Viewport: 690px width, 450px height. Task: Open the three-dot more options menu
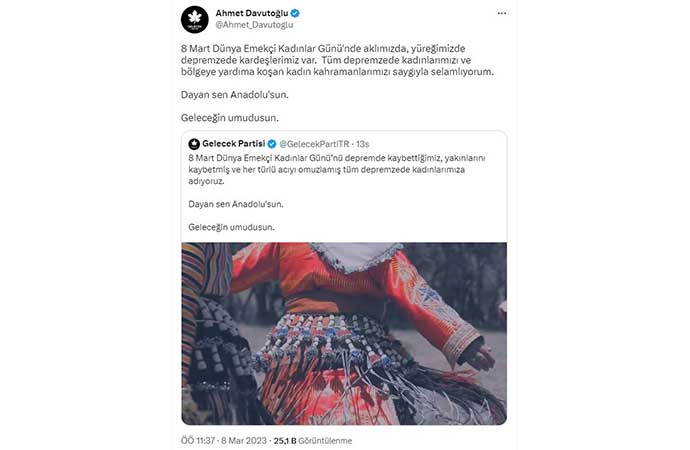coord(502,13)
